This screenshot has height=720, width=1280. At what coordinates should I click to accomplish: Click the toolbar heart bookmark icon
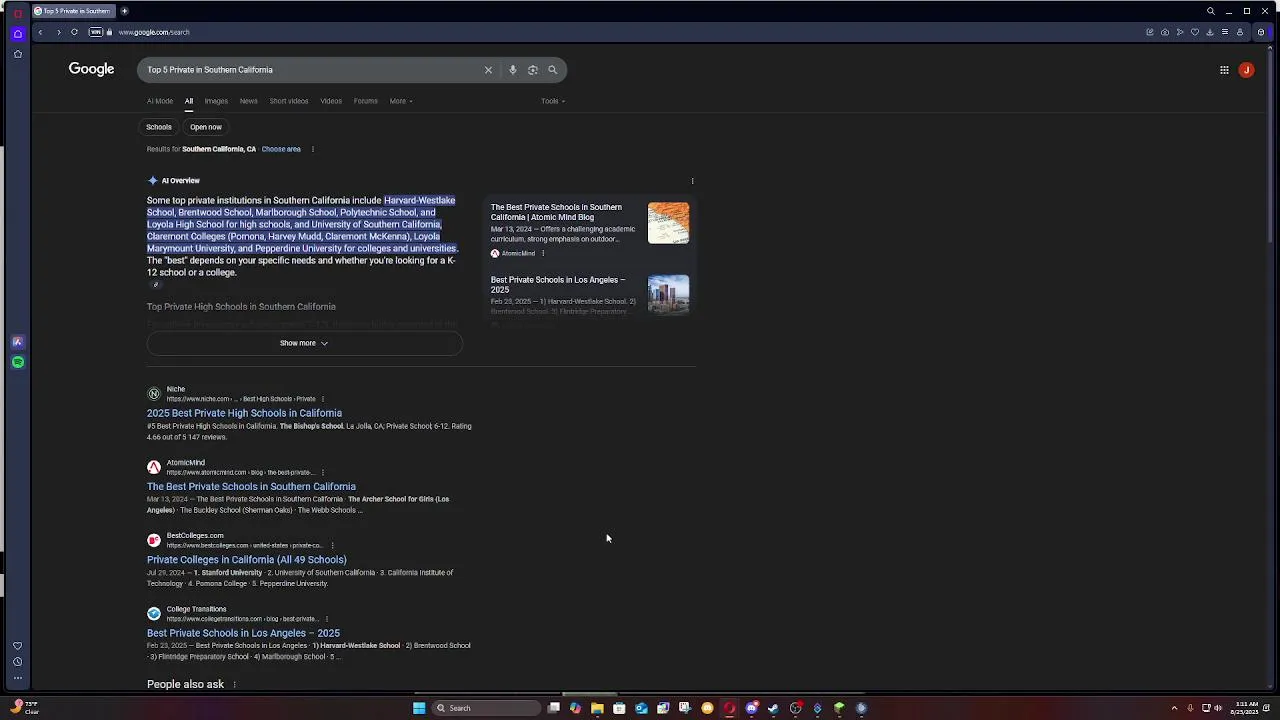point(1194,32)
